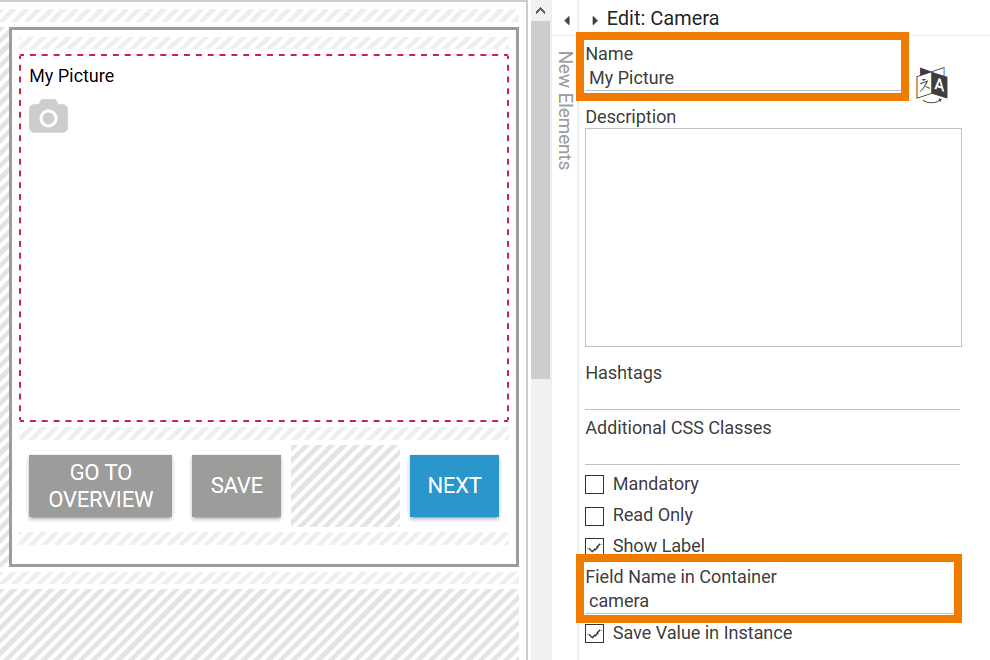The width and height of the screenshot is (990, 660).
Task: Select the My Picture label in the preview
Action: (x=72, y=76)
